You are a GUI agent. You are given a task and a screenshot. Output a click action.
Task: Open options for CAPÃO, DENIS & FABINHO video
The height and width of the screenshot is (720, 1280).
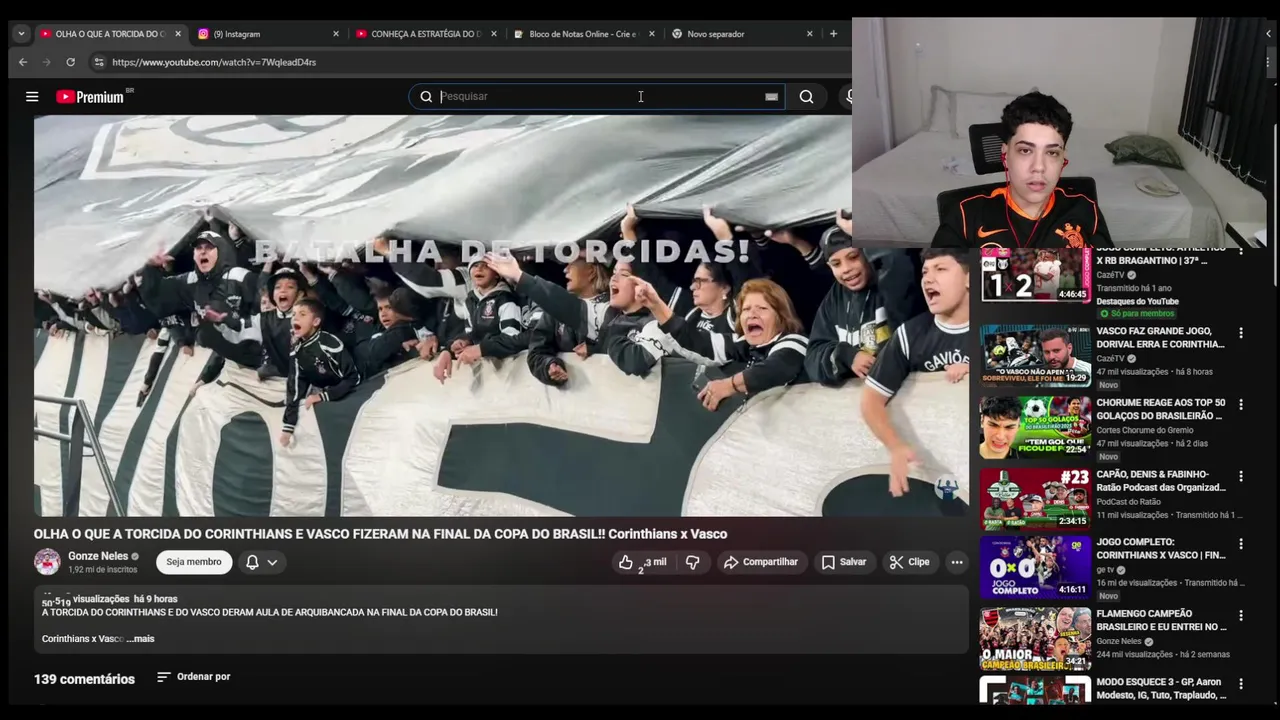[1241, 477]
